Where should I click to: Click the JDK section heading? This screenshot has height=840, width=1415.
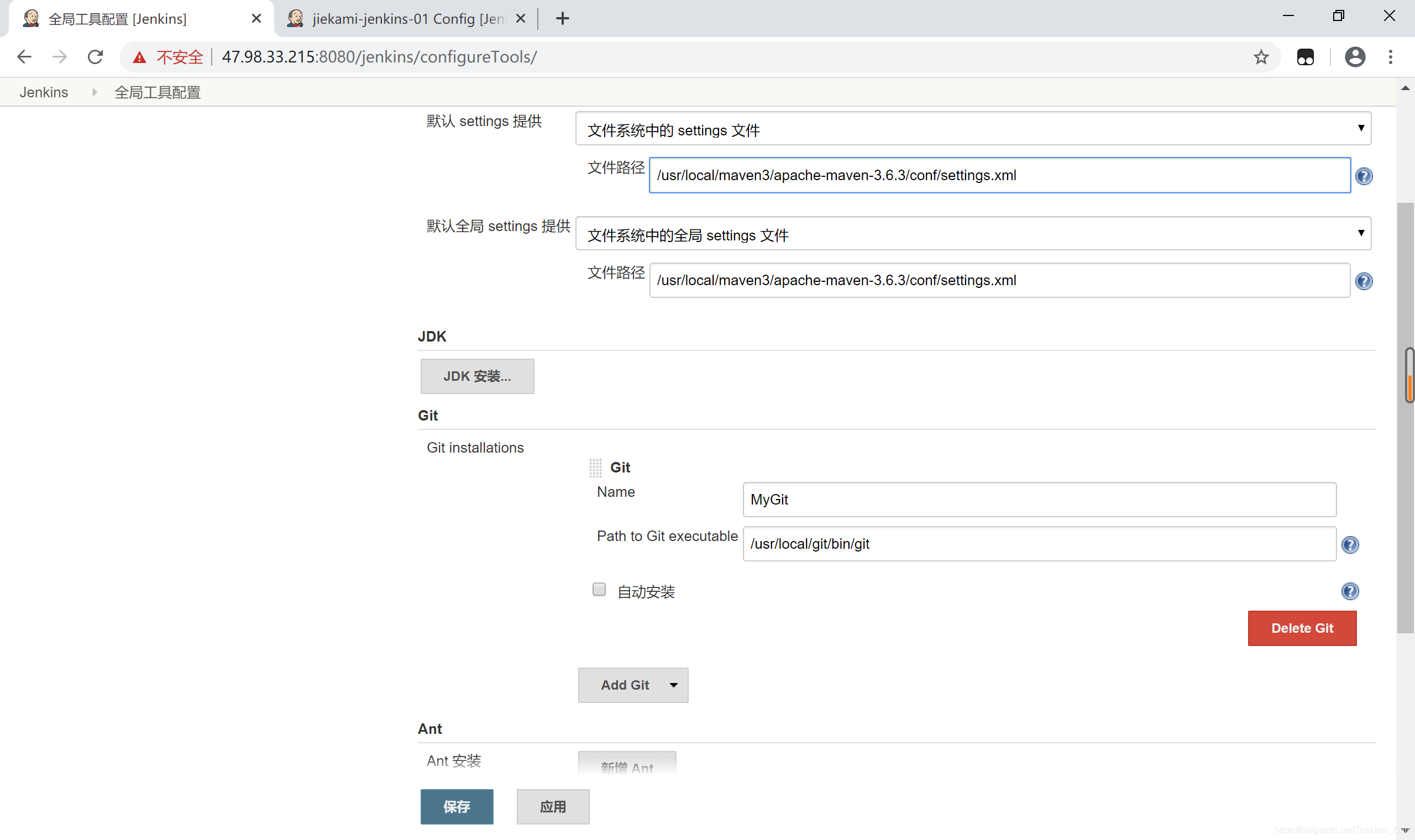pos(432,336)
